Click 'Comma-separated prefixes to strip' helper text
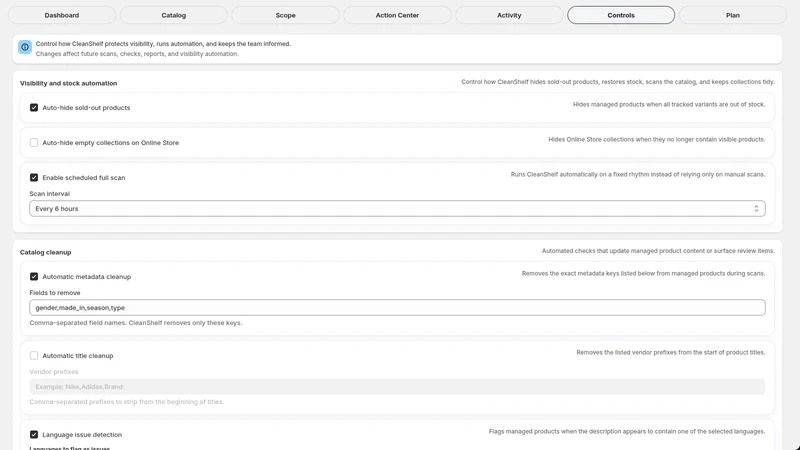 [x=127, y=402]
